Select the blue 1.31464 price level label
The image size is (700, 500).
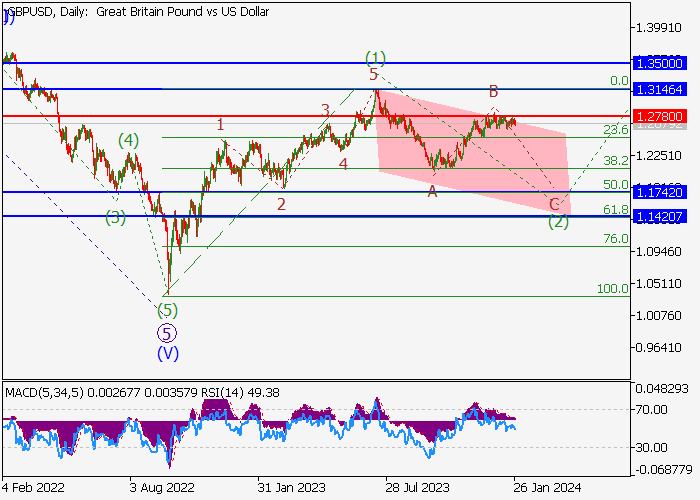659,89
